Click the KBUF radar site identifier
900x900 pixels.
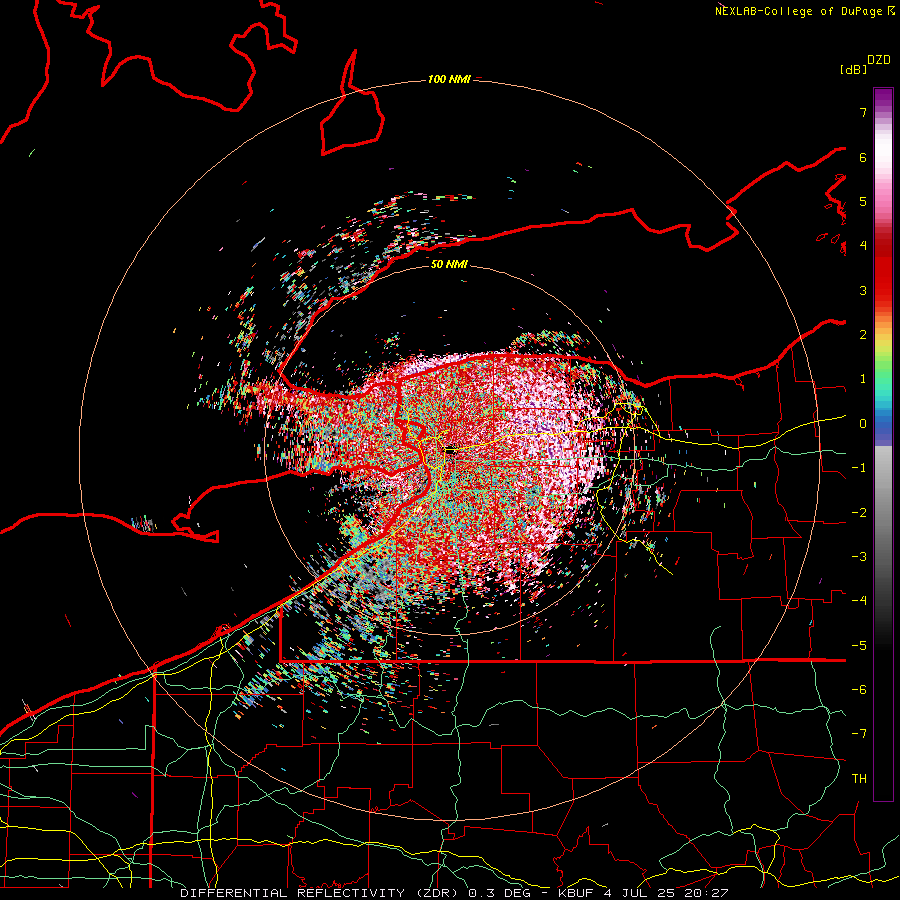tap(576, 893)
